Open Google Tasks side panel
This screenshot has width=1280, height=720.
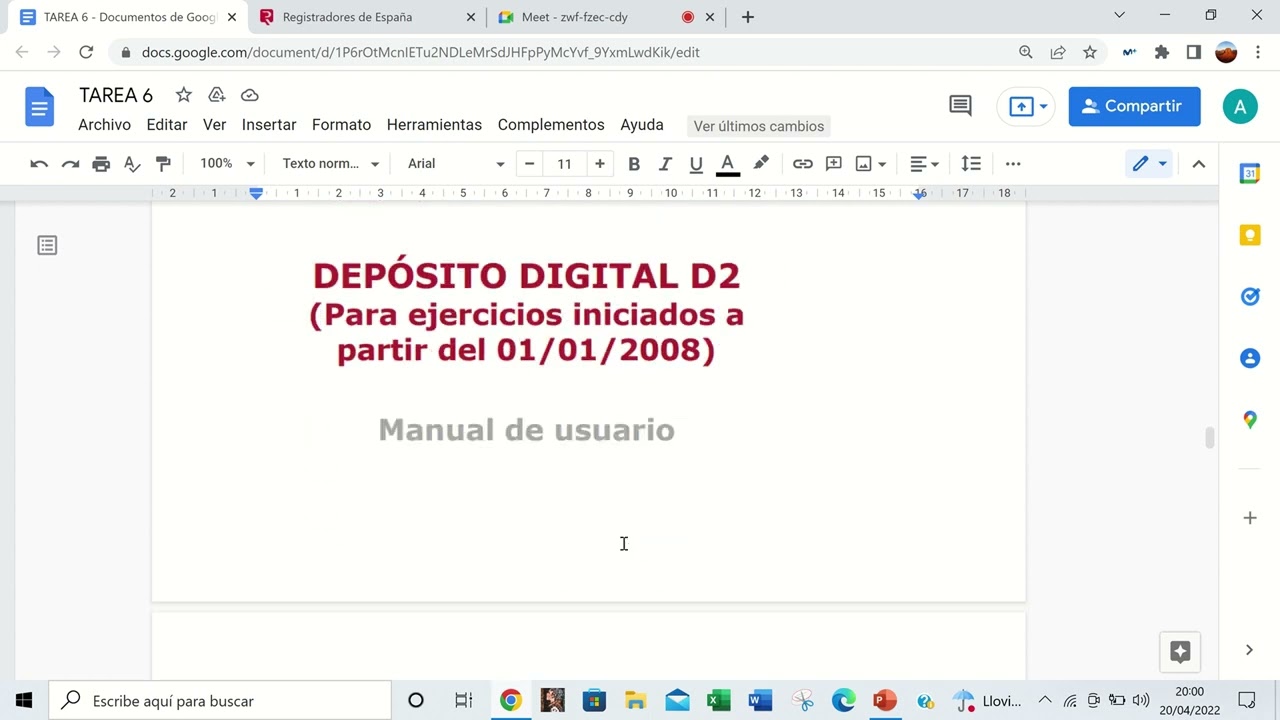[1250, 297]
